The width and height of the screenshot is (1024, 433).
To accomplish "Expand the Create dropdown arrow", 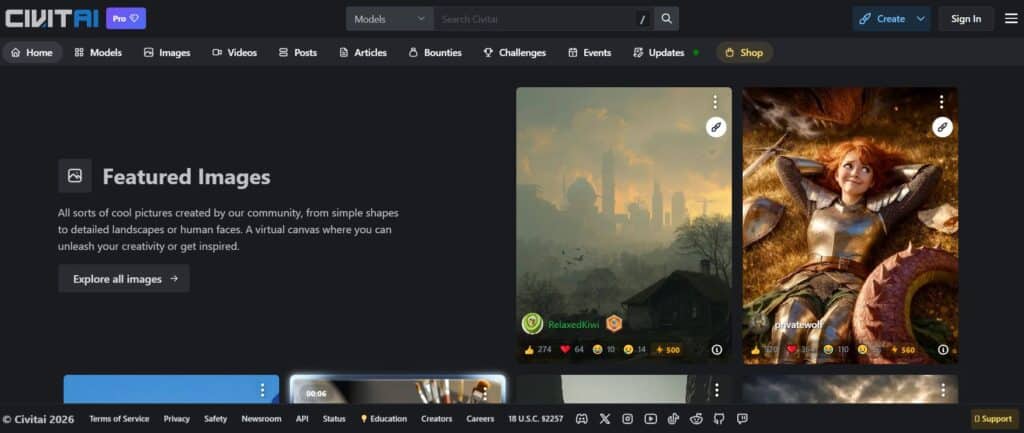I will 921,19.
